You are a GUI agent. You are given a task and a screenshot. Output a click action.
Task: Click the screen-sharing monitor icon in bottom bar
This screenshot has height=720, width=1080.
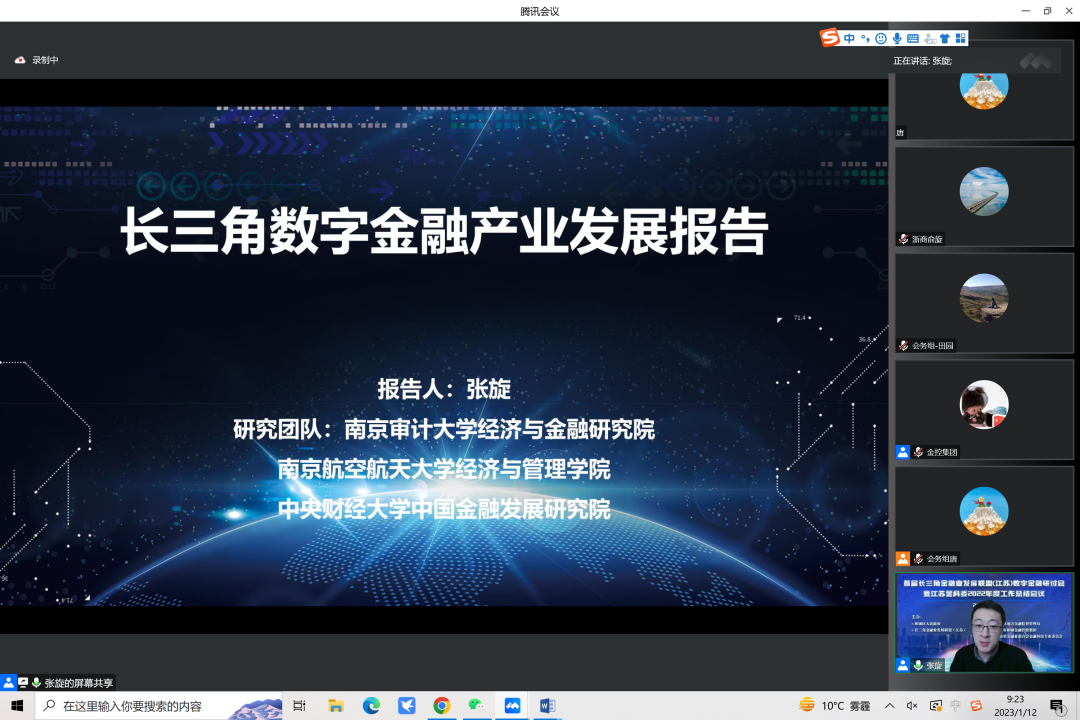(23, 683)
